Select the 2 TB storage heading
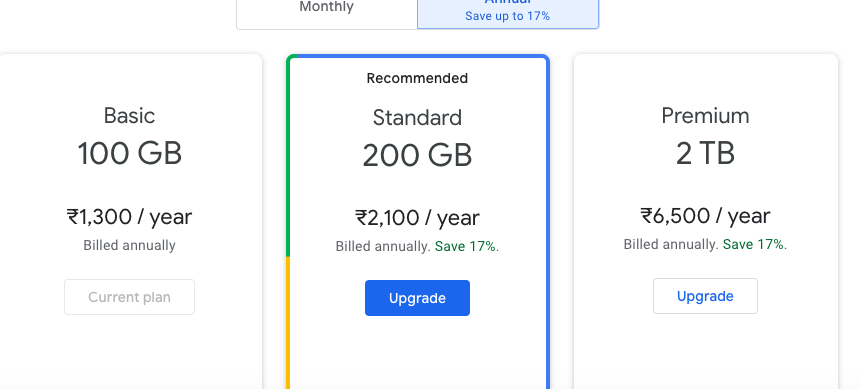The height and width of the screenshot is (389, 861). click(705, 153)
